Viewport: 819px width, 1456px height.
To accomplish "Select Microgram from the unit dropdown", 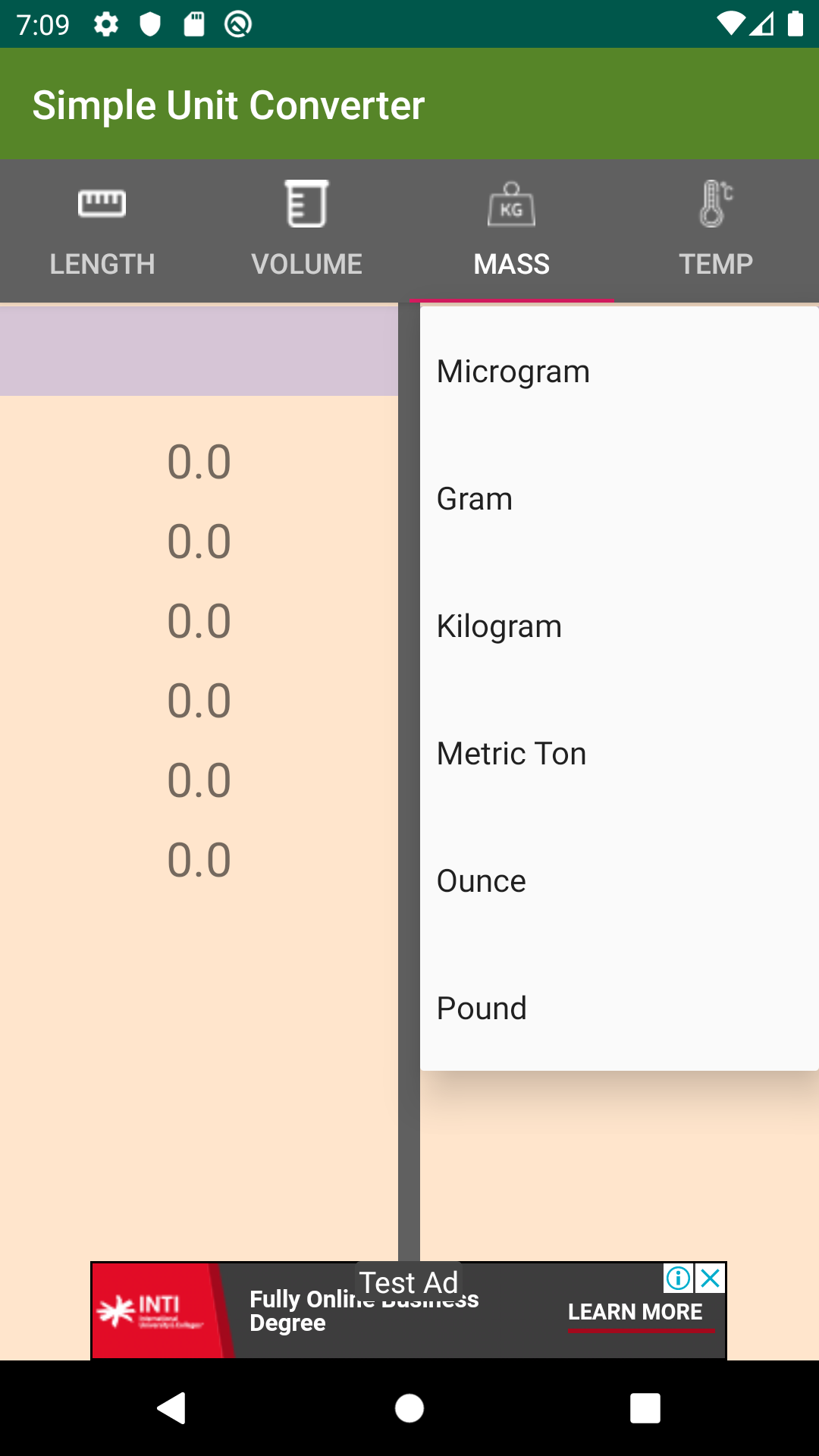I will [x=513, y=371].
